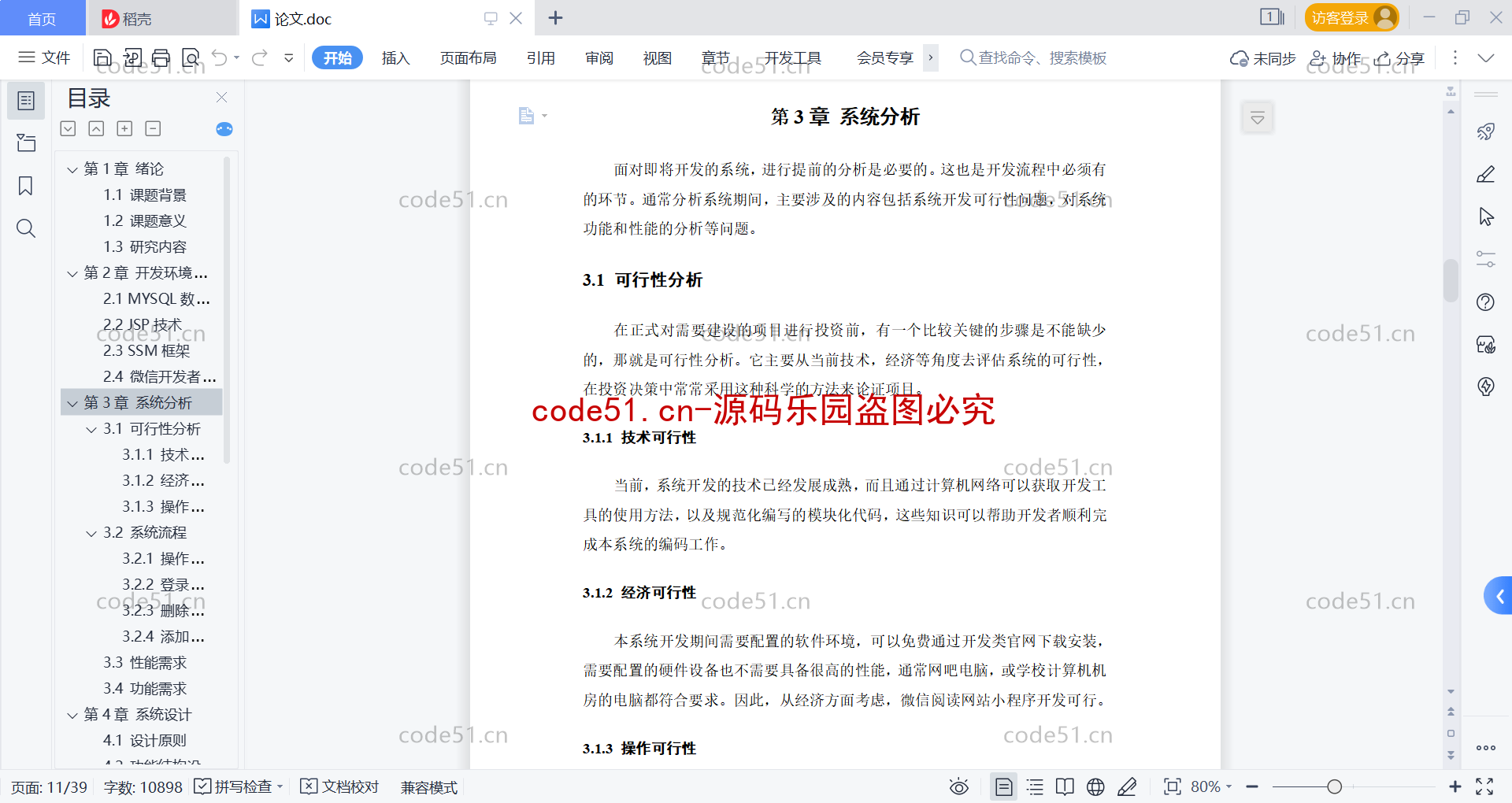Click 访客登录 login button

coord(1351,17)
